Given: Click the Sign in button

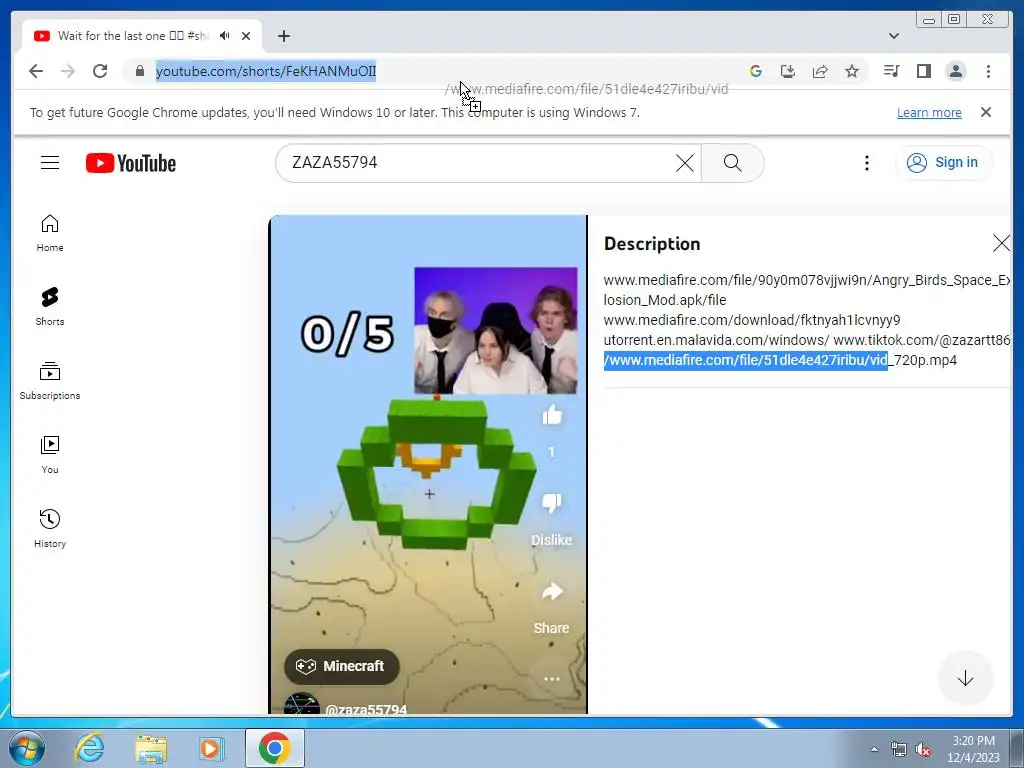Looking at the screenshot, I should coord(944,163).
